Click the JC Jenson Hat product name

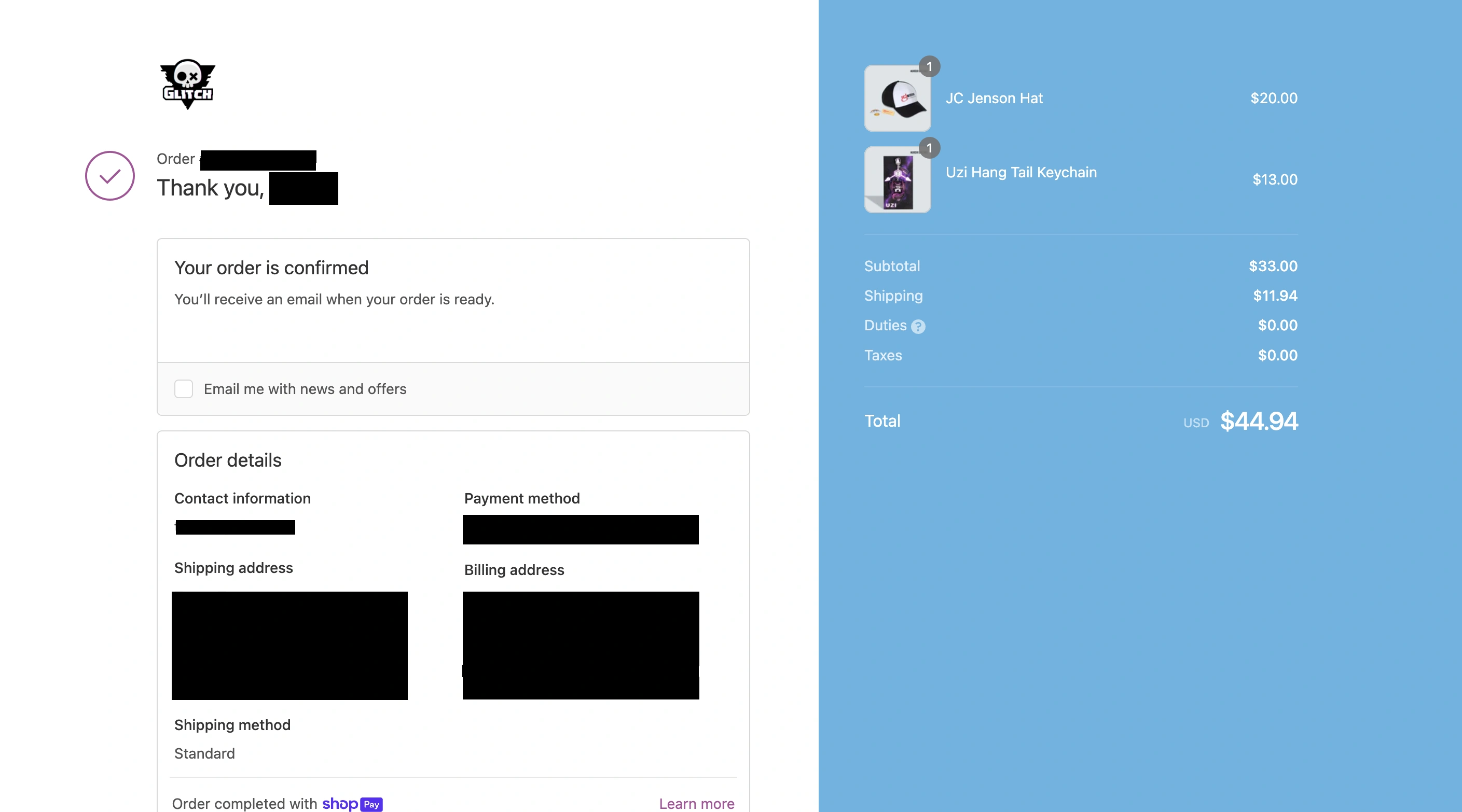click(x=994, y=98)
